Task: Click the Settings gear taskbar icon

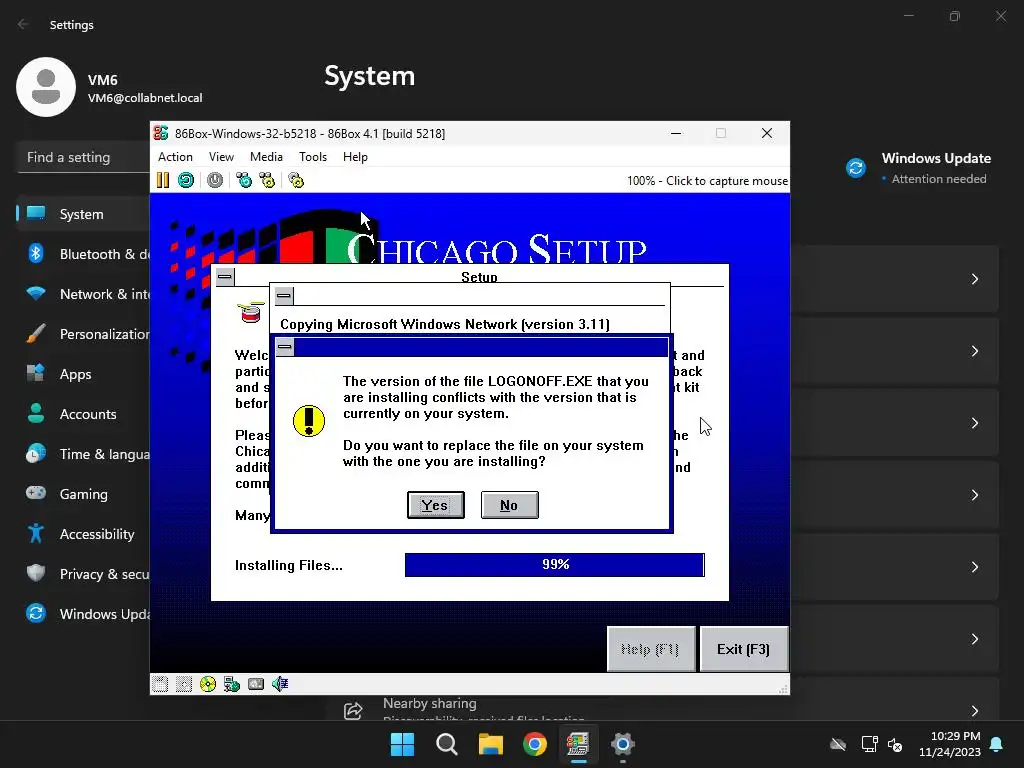Action: tap(622, 744)
